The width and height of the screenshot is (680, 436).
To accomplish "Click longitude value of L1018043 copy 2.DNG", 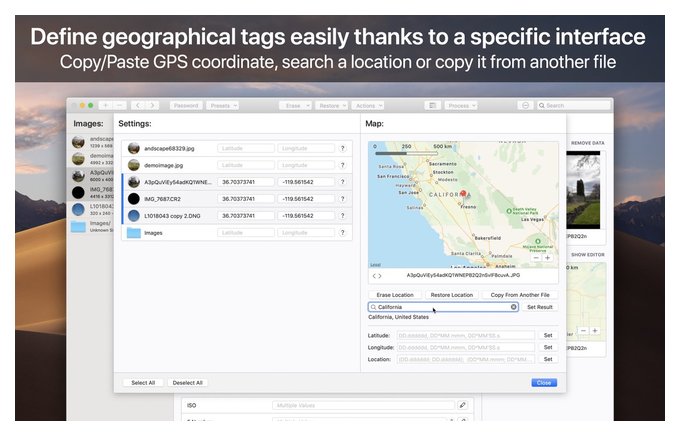I will click(x=306, y=216).
